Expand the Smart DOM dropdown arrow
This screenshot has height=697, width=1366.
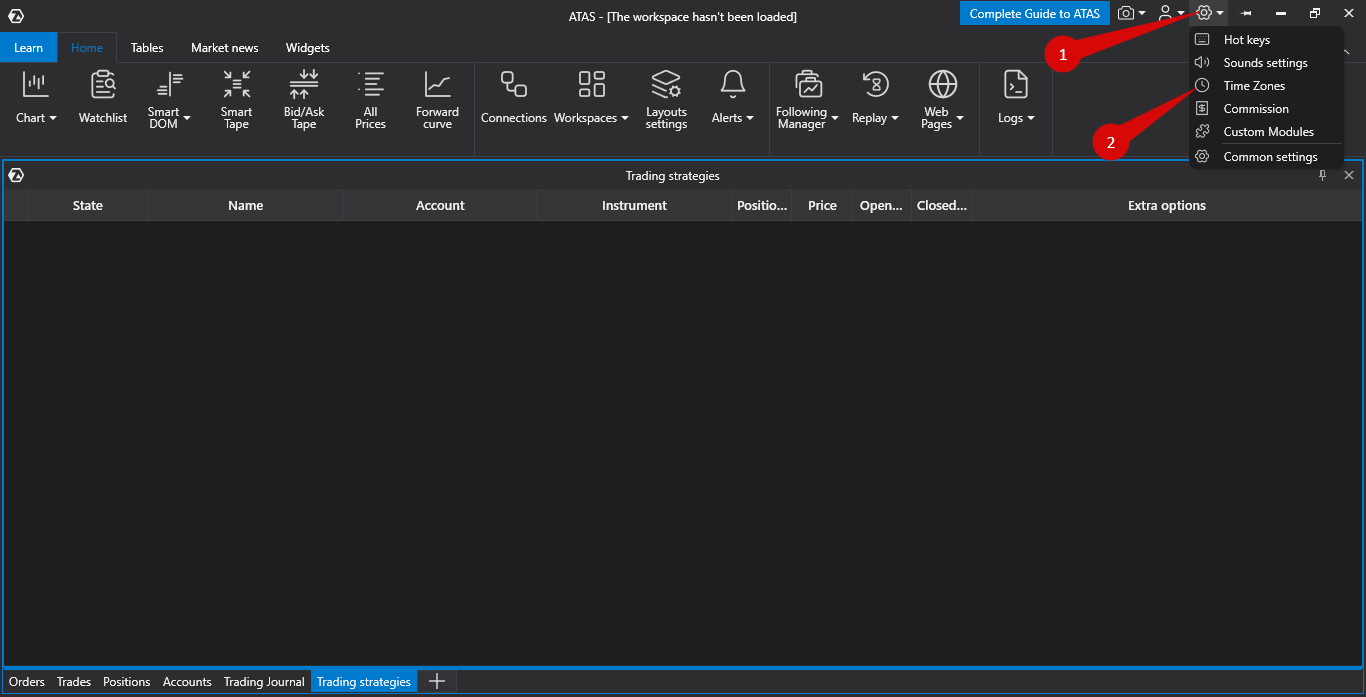[x=187, y=118]
